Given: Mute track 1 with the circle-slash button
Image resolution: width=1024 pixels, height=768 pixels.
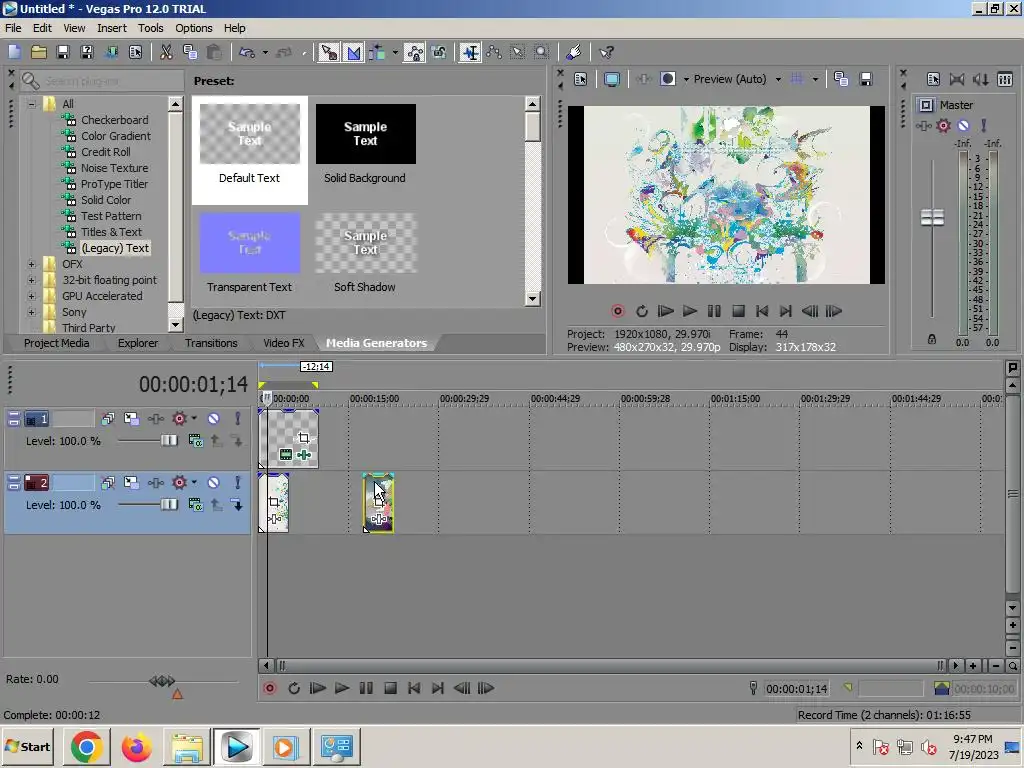Looking at the screenshot, I should [214, 419].
